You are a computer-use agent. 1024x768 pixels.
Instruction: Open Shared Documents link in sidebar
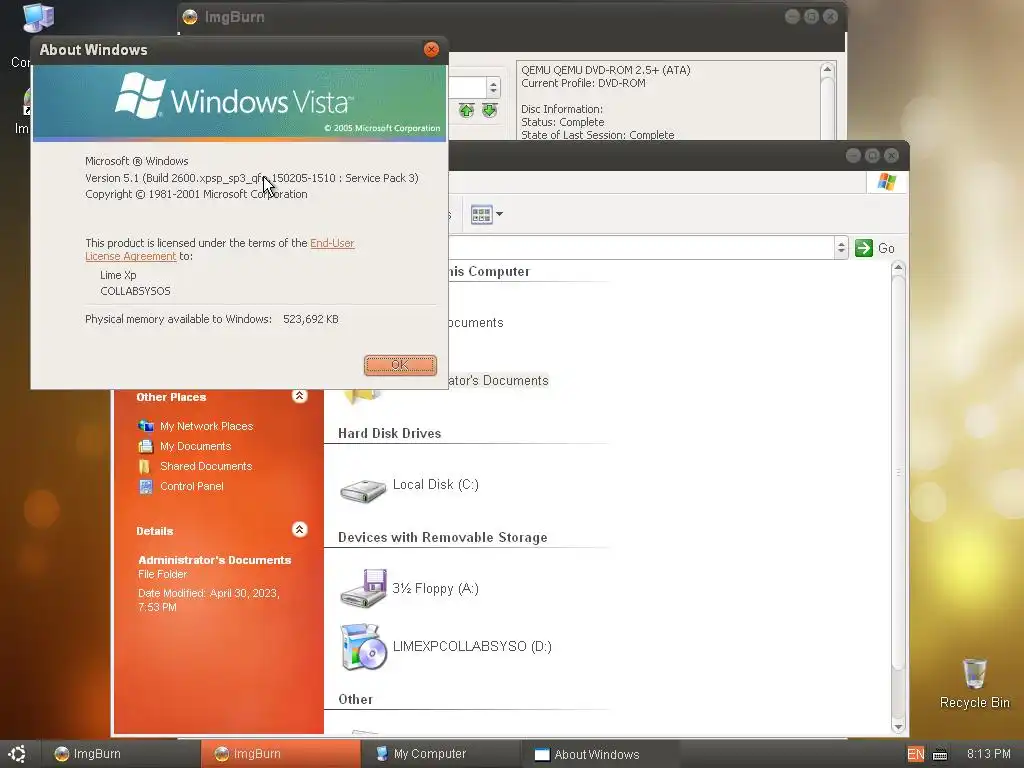[x=206, y=466]
